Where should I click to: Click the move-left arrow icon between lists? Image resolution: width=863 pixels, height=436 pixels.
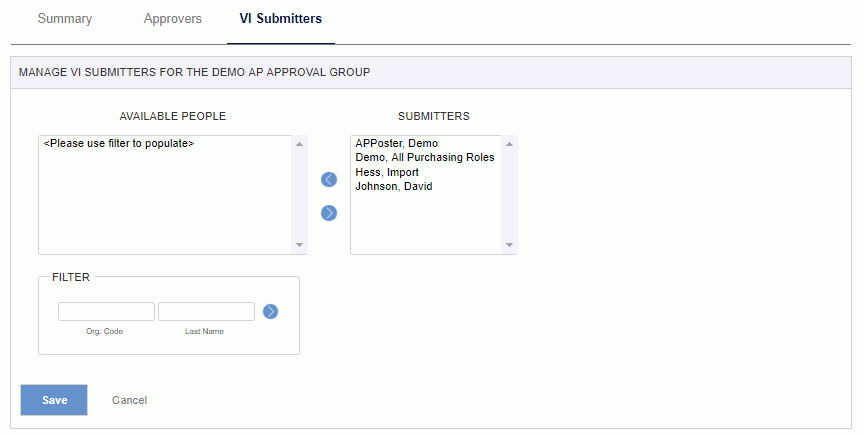click(329, 179)
